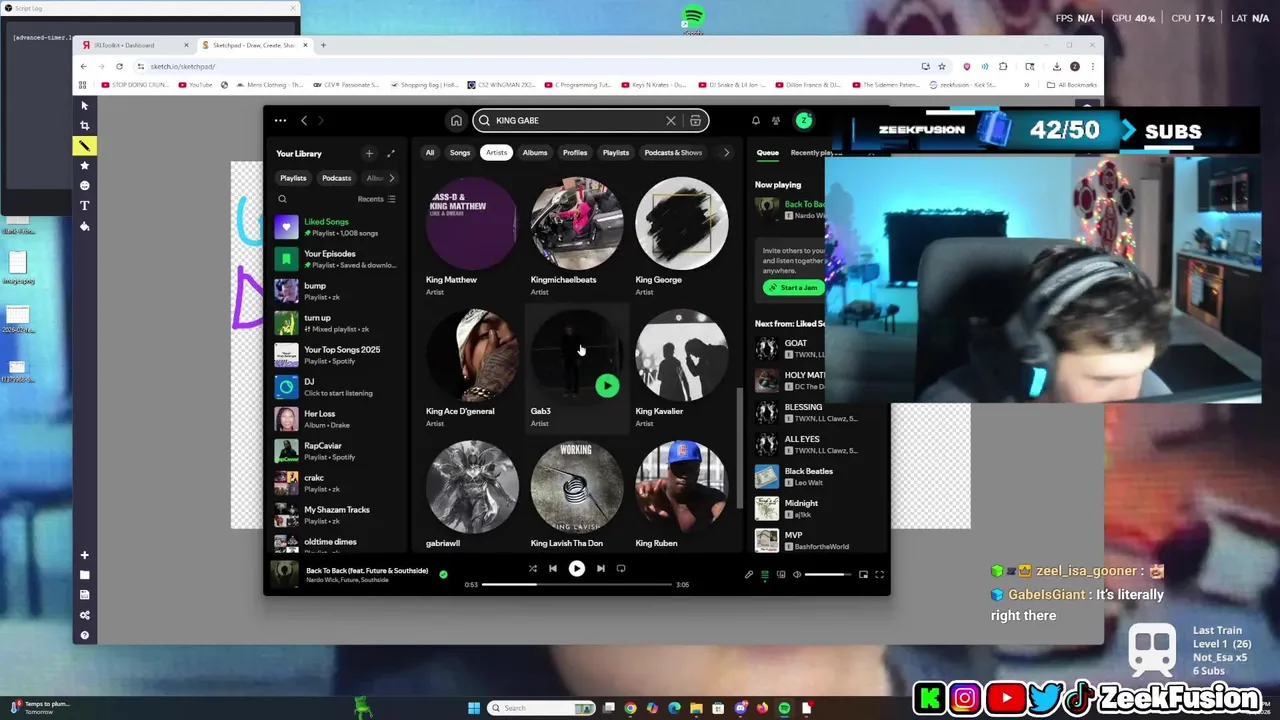The height and width of the screenshot is (720, 1280).
Task: Open King Lavish Tha Don artist page
Action: click(x=577, y=495)
